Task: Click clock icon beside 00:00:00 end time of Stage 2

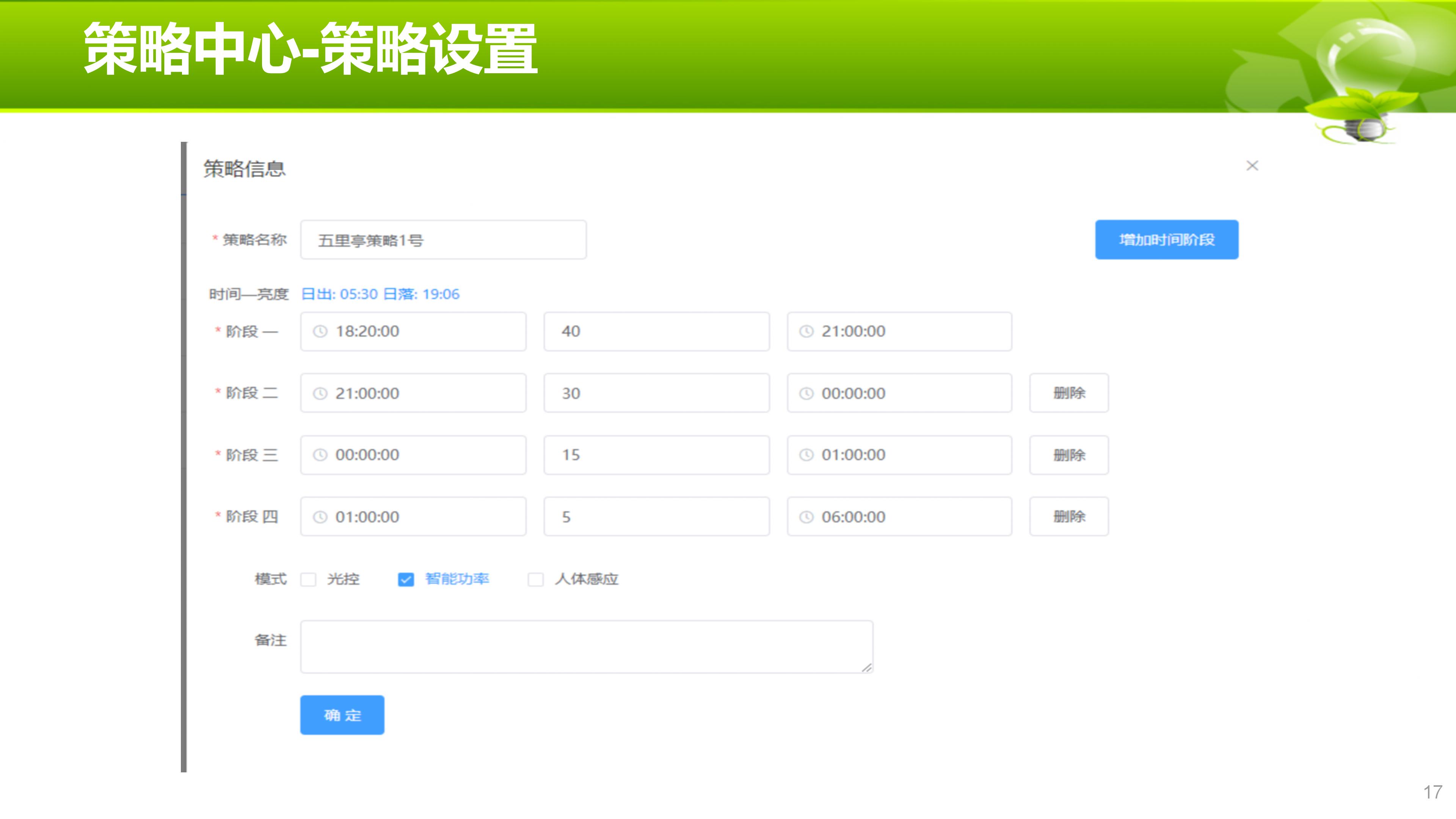Action: click(x=806, y=394)
